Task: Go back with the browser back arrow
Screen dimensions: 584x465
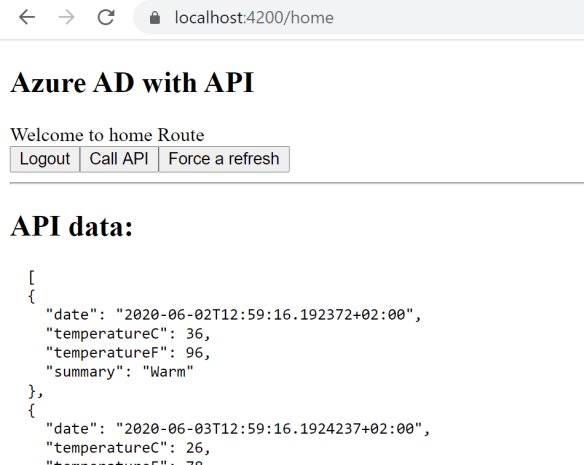Action: point(27,17)
